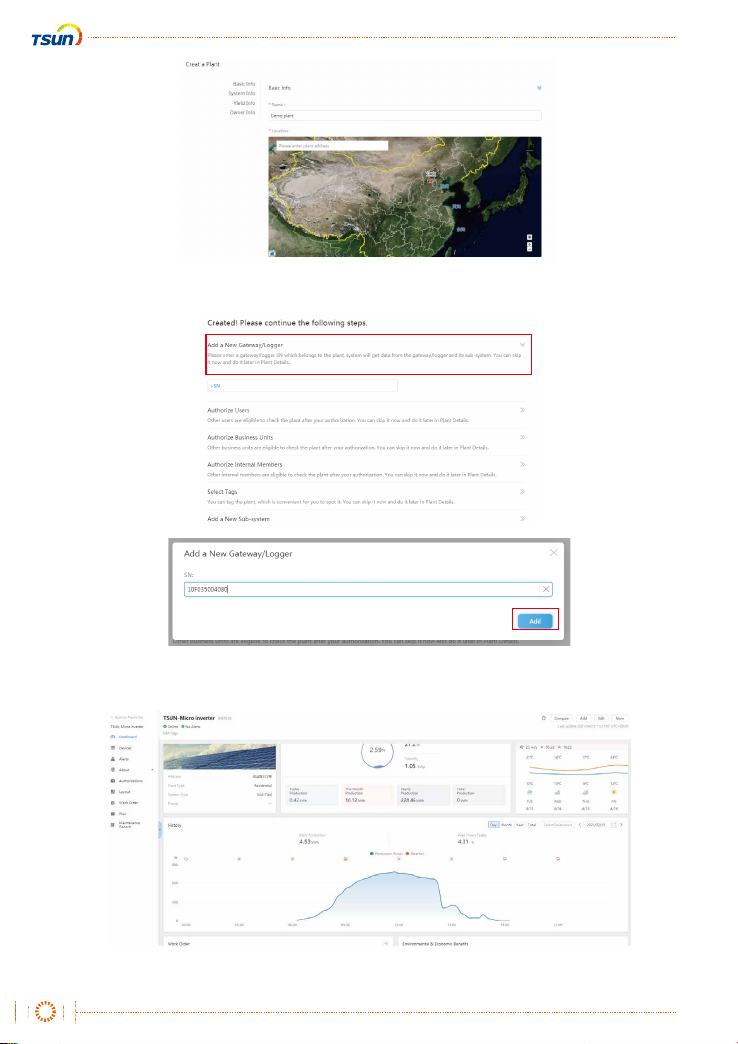Click the Add button in plant header
Image resolution: width=738 pixels, height=1044 pixels.
(x=583, y=718)
